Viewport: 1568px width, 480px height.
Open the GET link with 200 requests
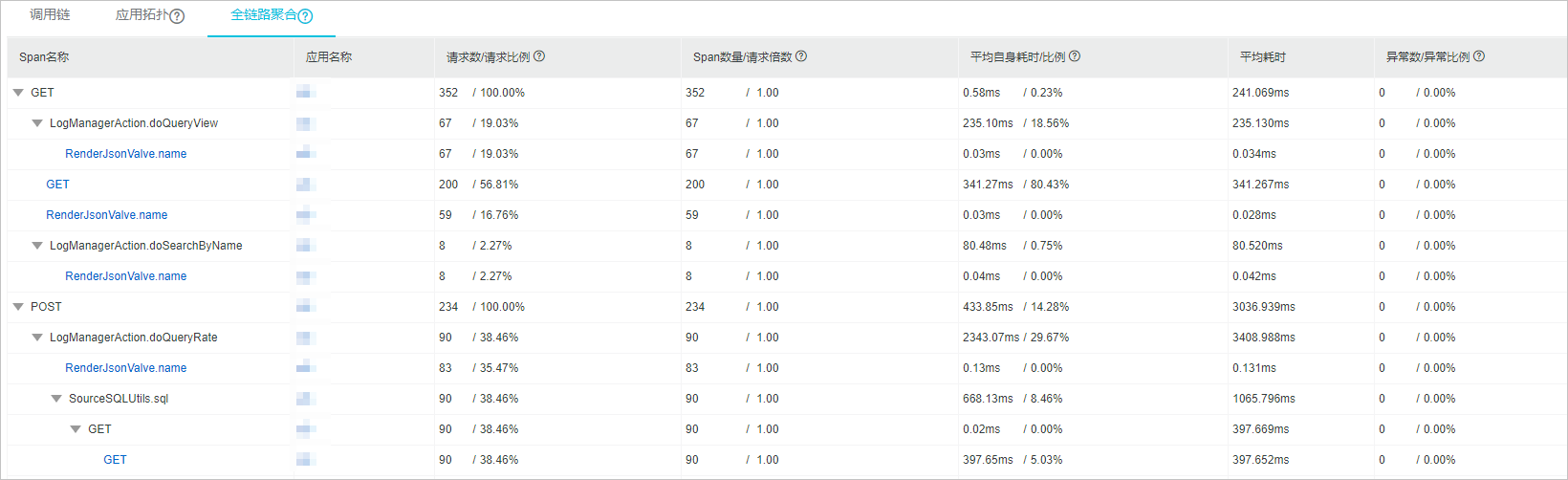coord(57,185)
